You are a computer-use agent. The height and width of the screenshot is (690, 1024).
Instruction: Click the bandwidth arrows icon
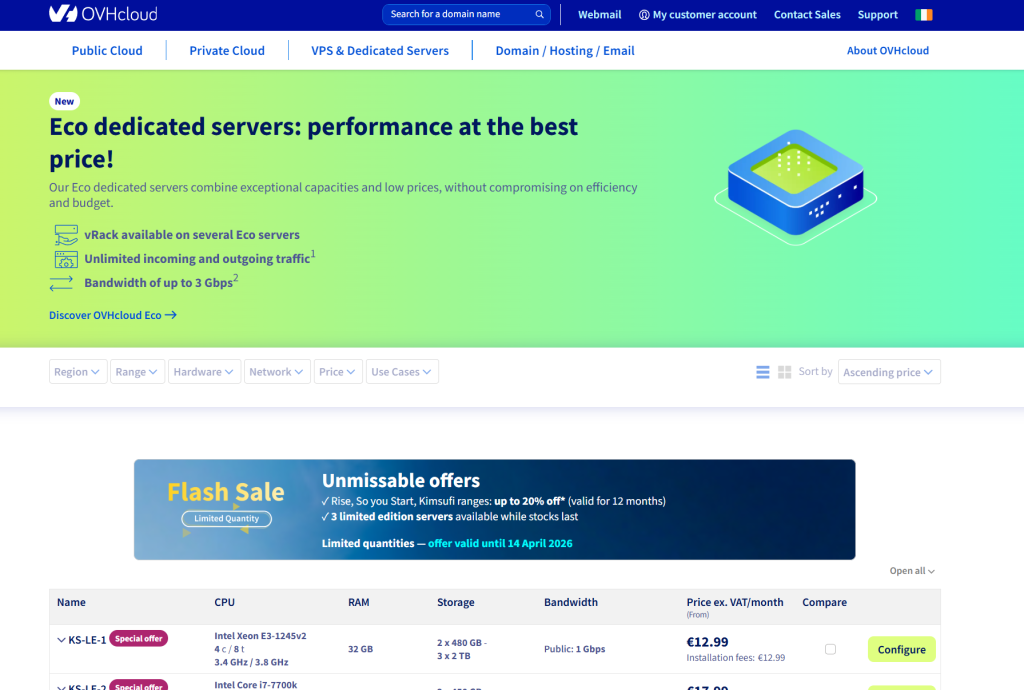(62, 283)
